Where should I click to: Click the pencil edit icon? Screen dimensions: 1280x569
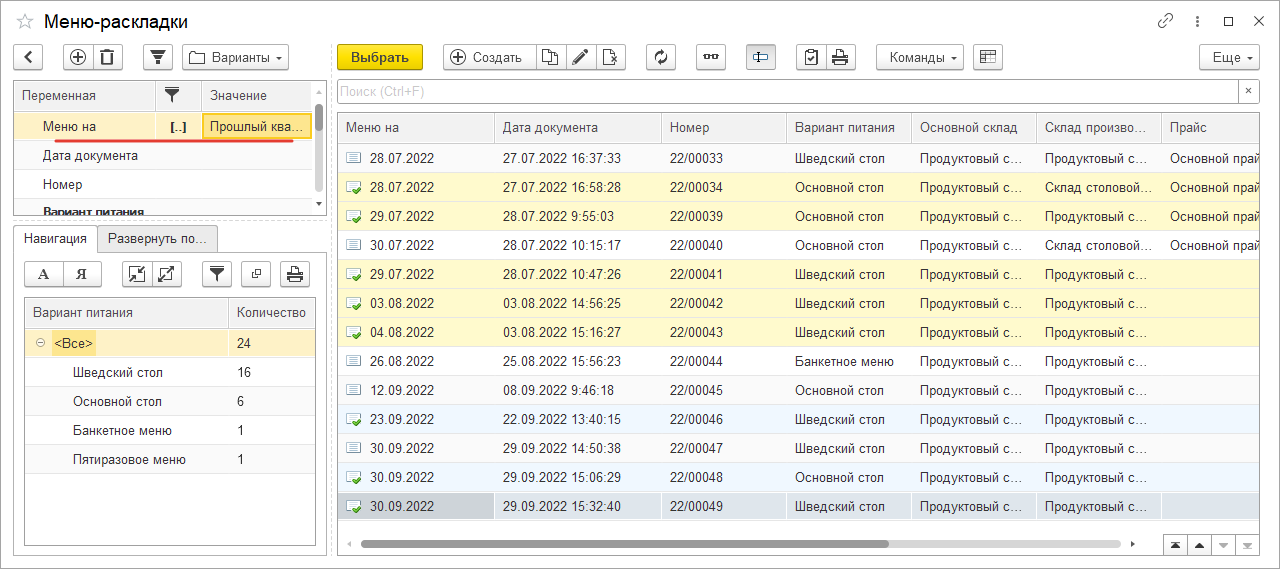click(x=580, y=57)
